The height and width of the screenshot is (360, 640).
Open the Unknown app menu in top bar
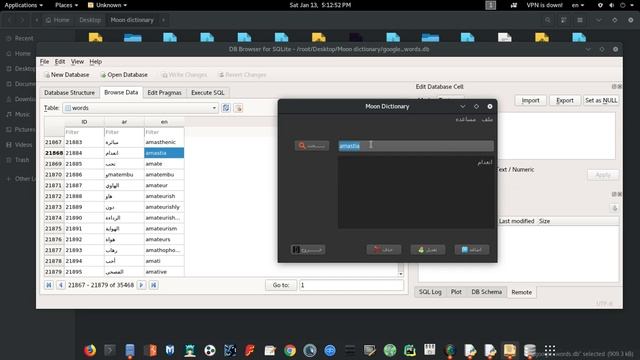click(107, 5)
